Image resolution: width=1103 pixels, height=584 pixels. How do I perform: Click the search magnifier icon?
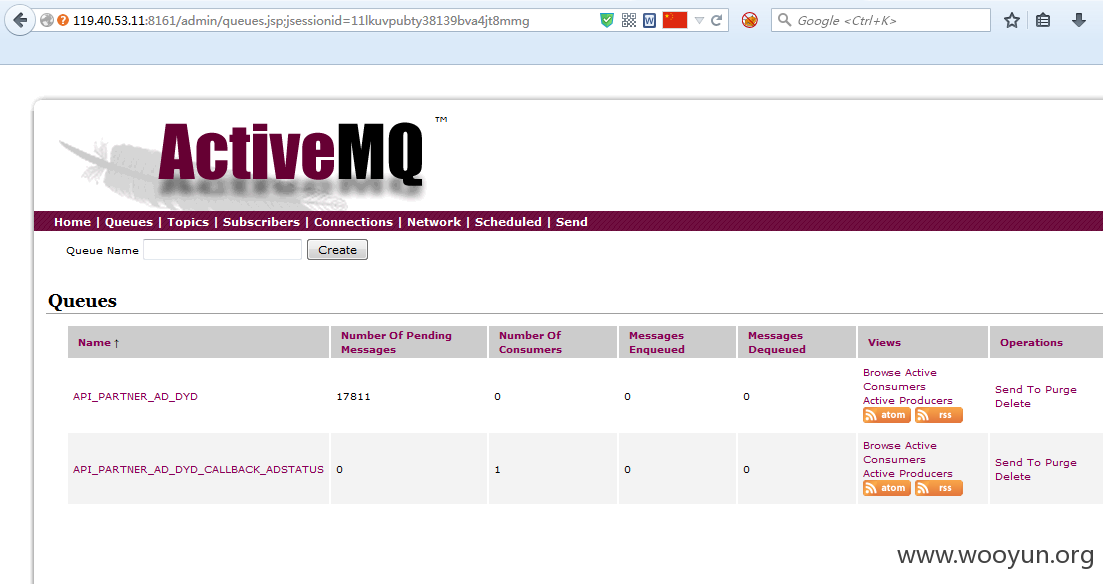784,20
